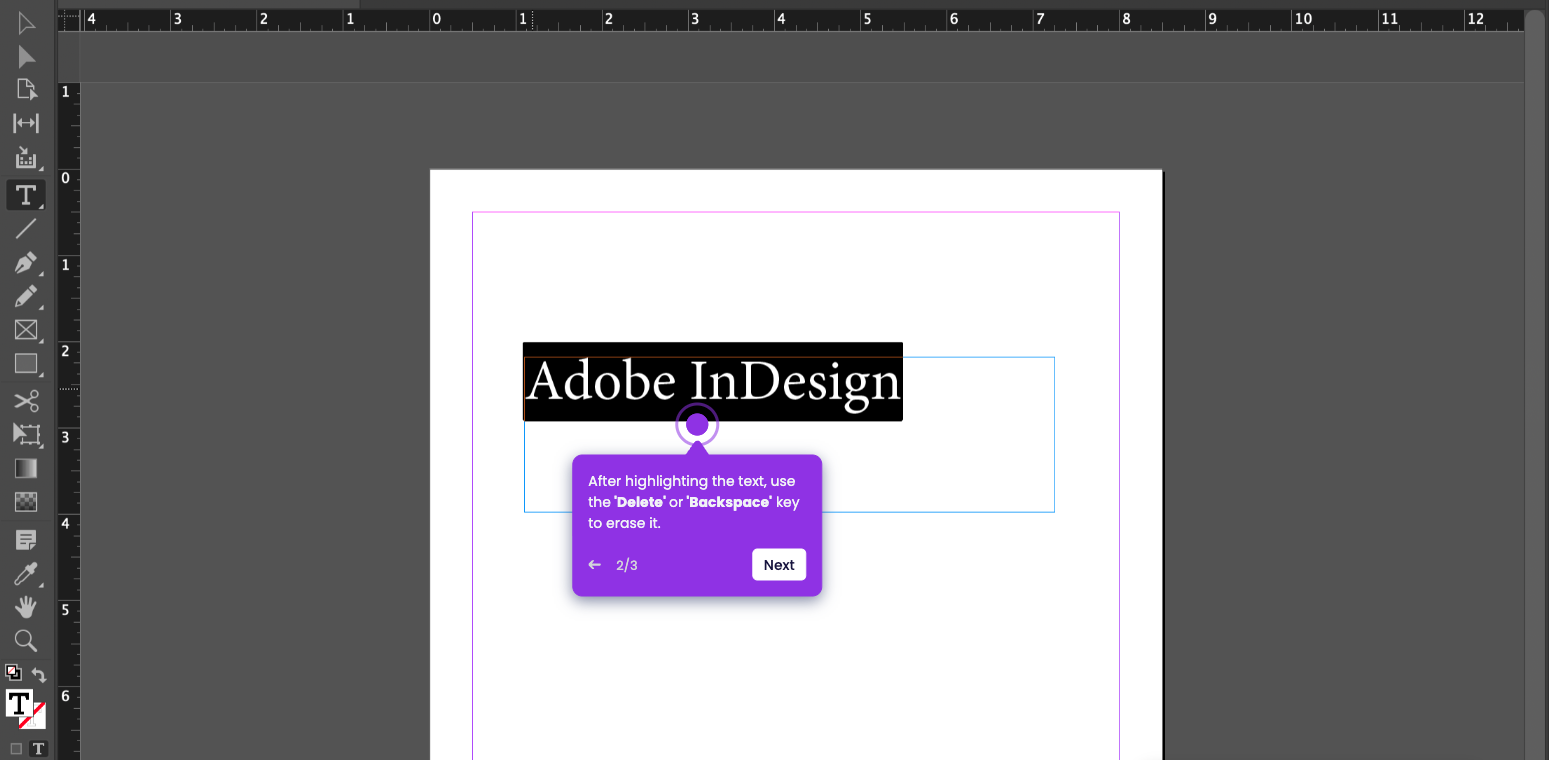Select the Gradient Swatch tool
Screen dimensions: 1549x760
coord(26,468)
